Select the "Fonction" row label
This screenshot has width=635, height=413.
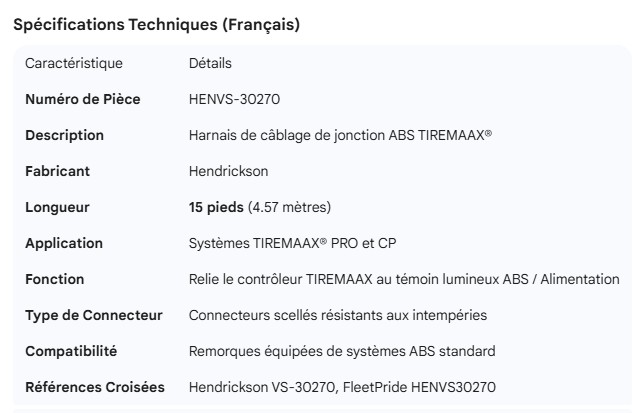coord(54,280)
